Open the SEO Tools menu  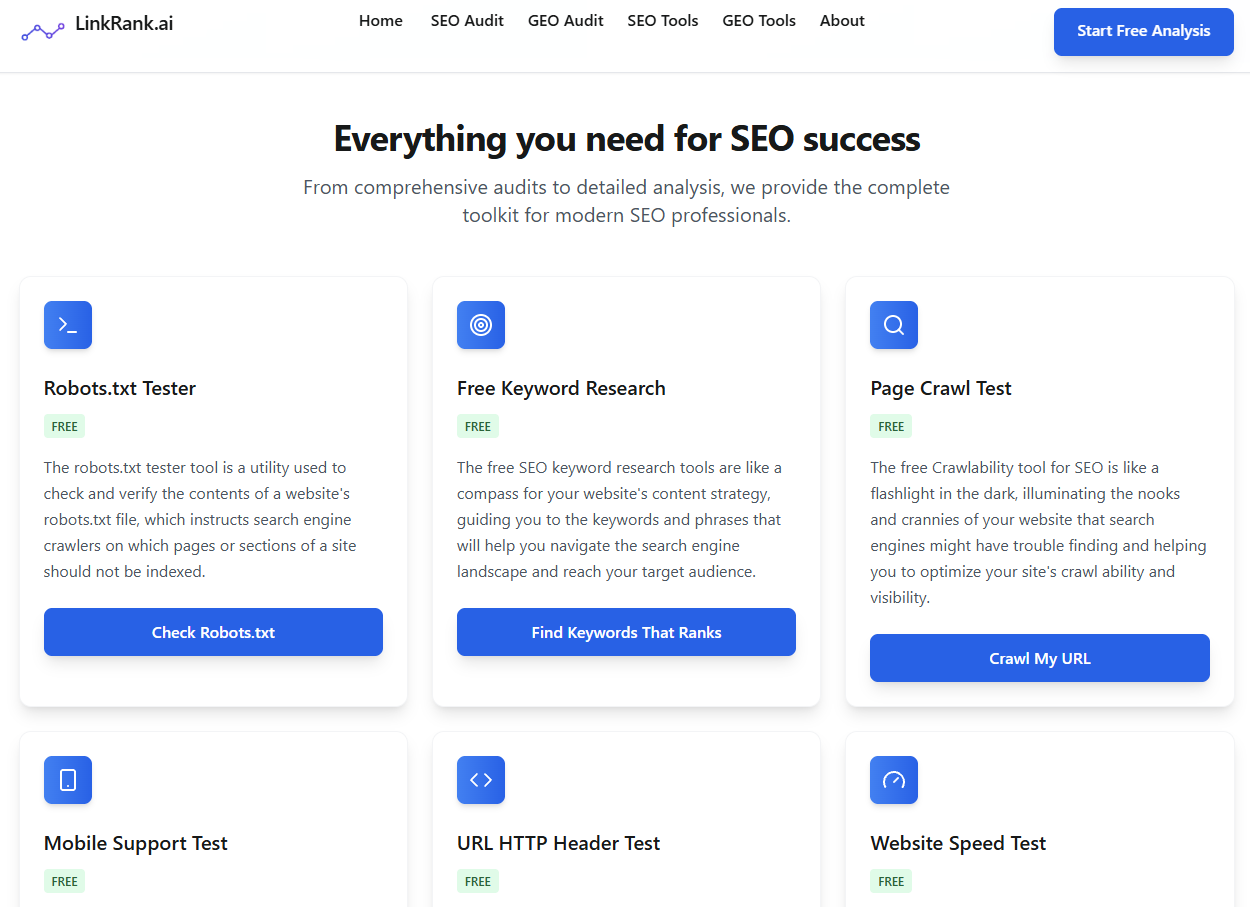663,21
